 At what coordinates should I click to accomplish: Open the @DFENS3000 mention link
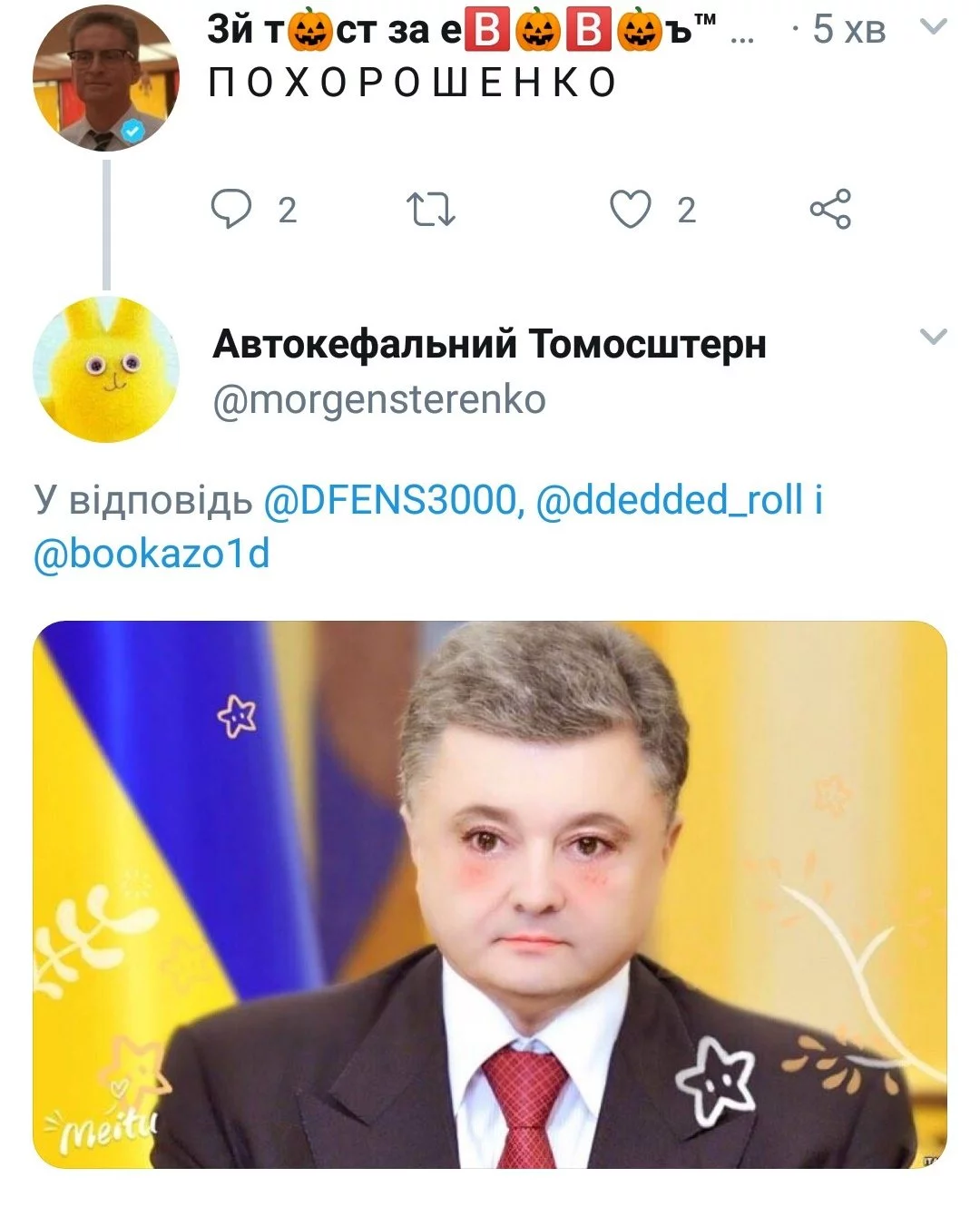click(393, 500)
